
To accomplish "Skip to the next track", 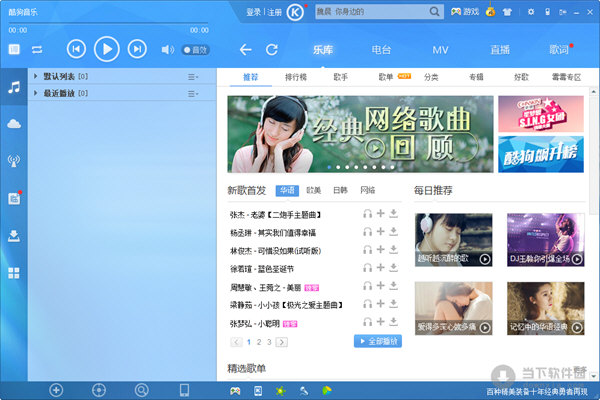I will point(137,49).
